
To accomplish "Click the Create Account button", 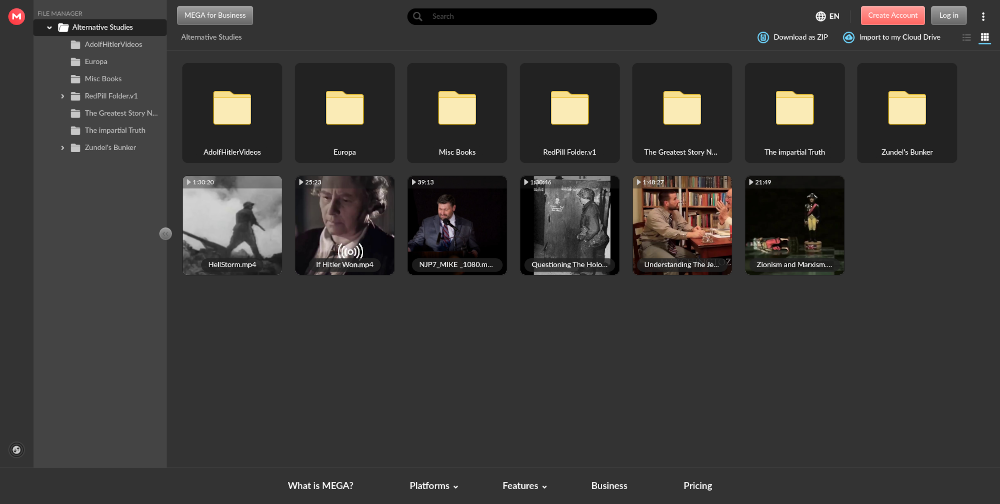I will pyautogui.click(x=892, y=15).
